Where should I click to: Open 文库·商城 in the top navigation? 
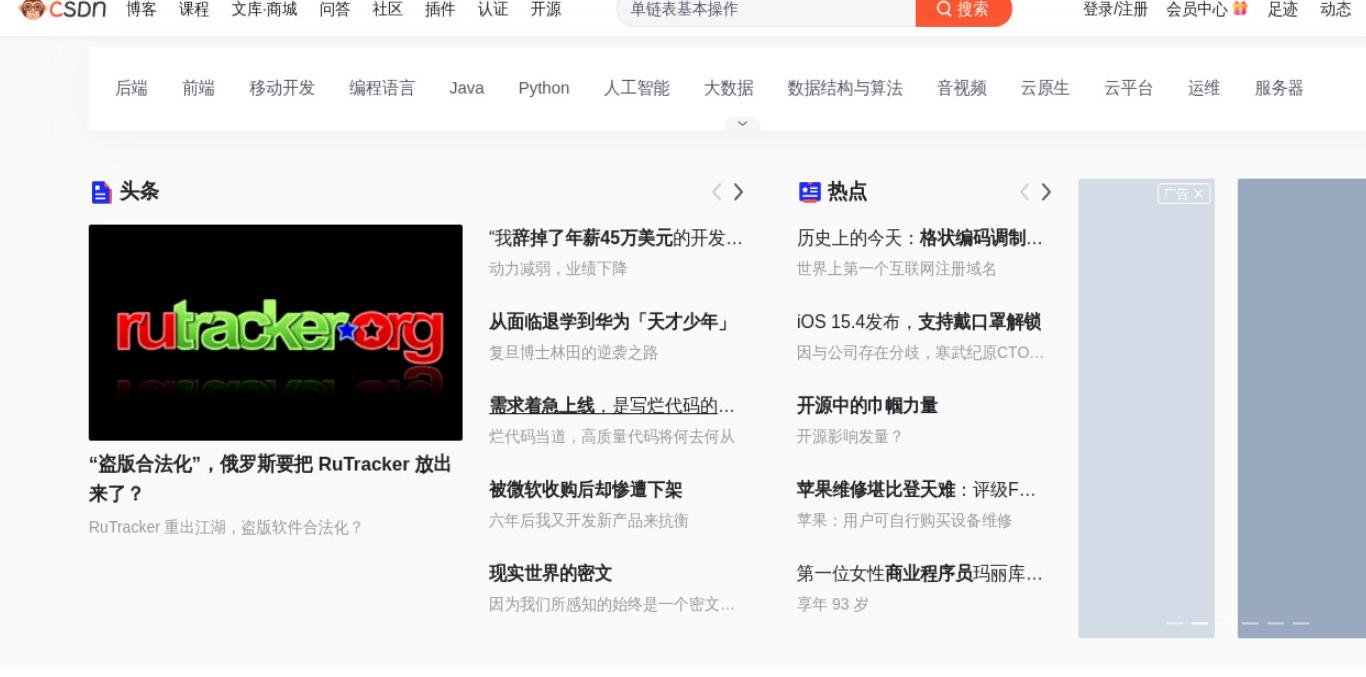[264, 9]
